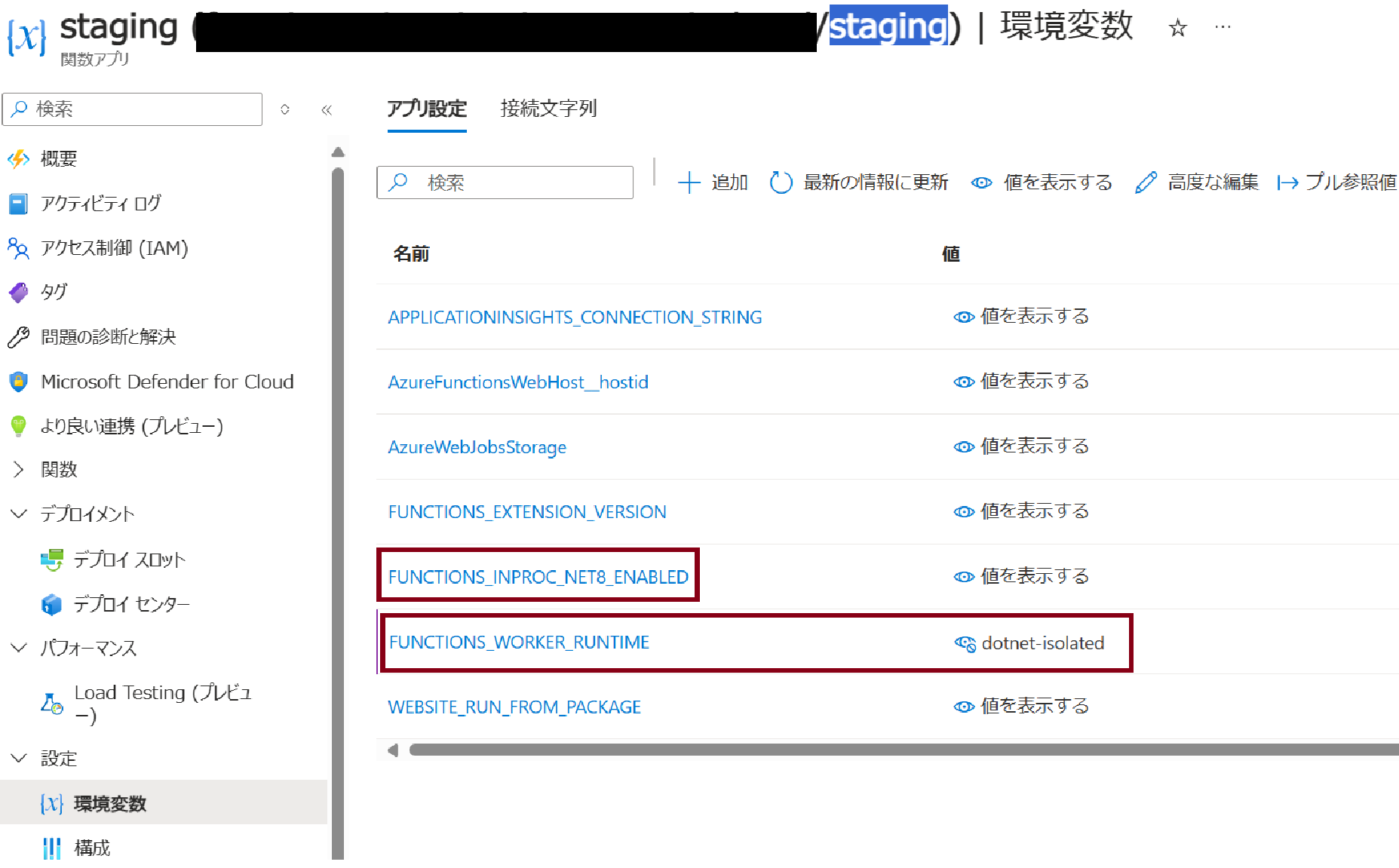Select the アプリ設定 tab
Image resolution: width=1399 pixels, height=868 pixels.
[x=427, y=109]
